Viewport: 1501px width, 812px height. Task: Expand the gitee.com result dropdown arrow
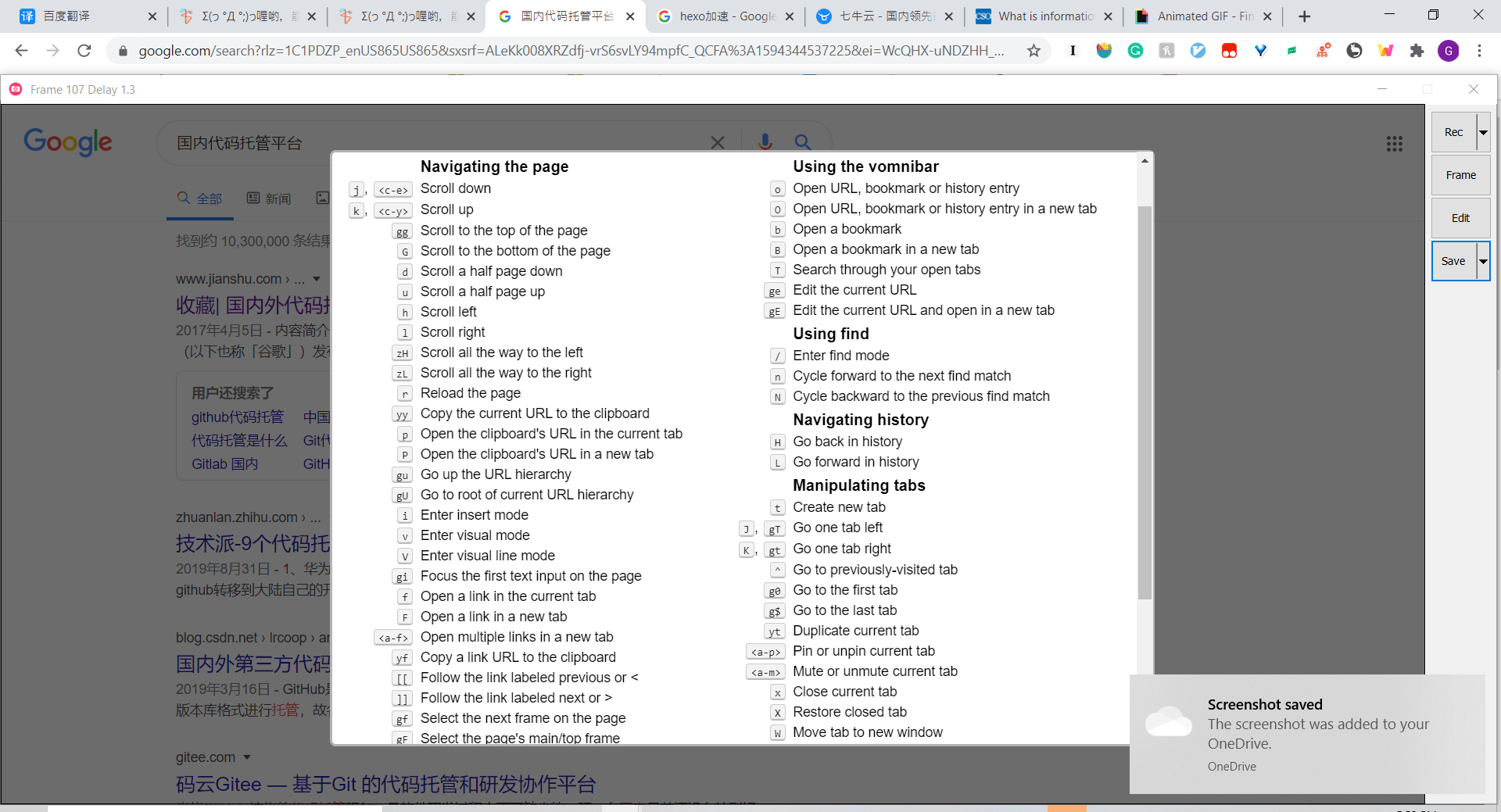(x=247, y=757)
